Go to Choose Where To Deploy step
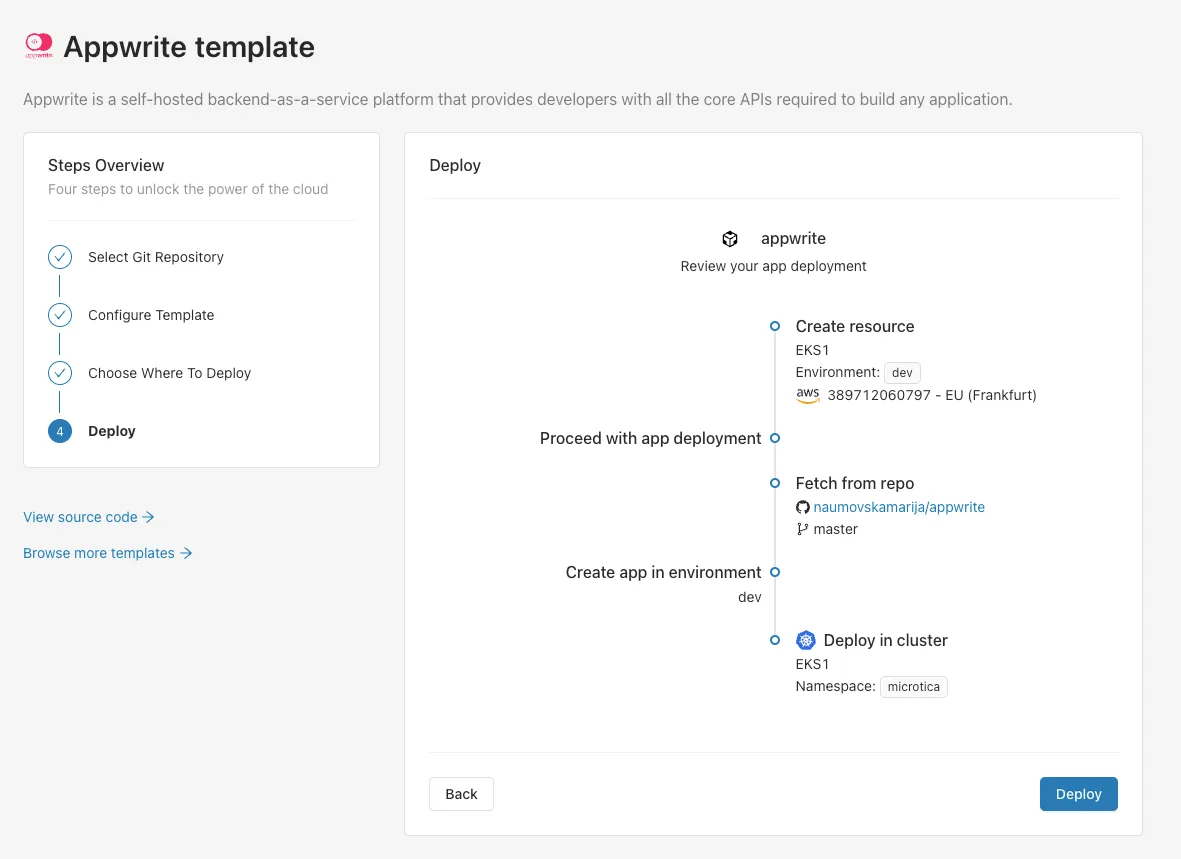 point(169,373)
